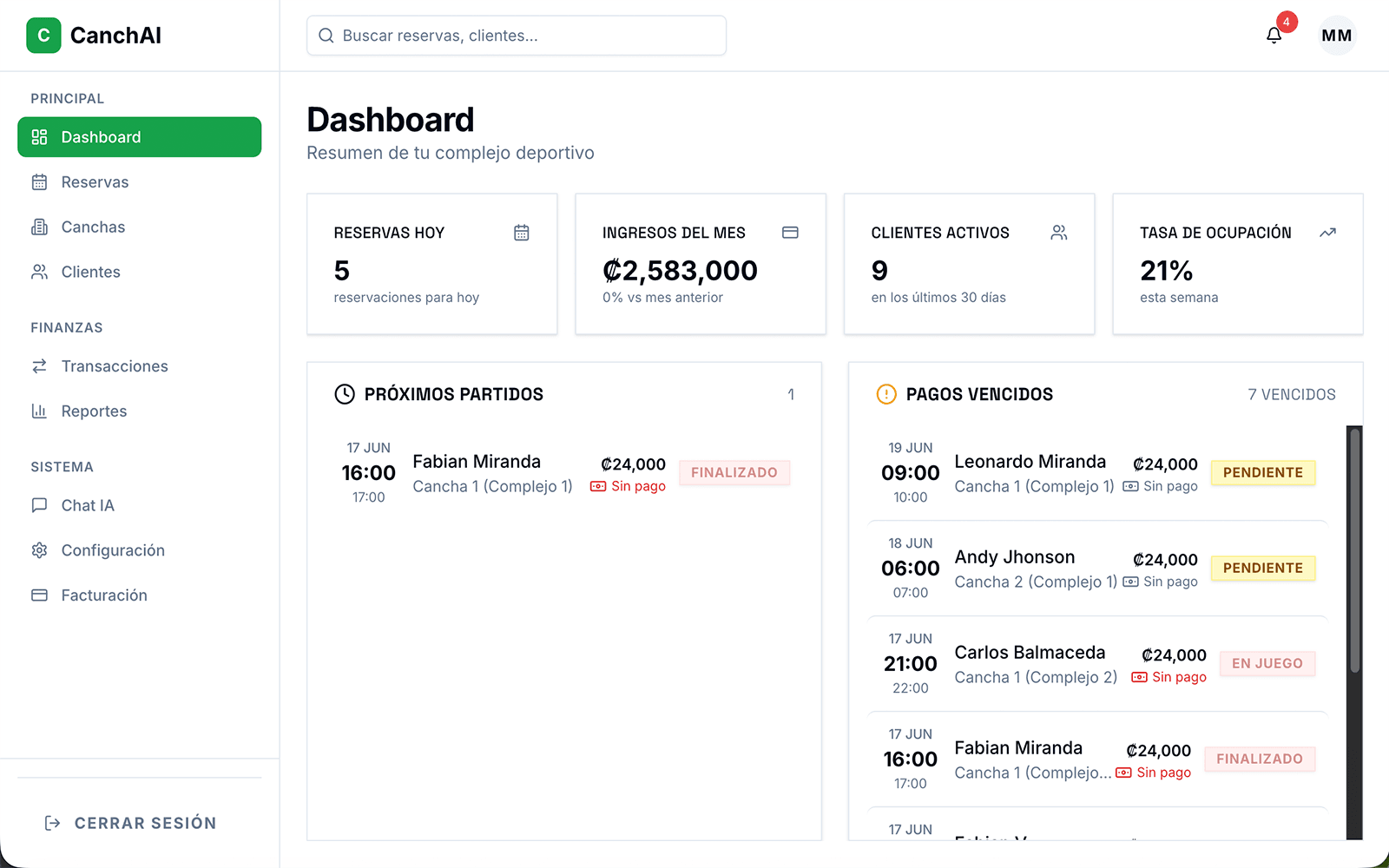The height and width of the screenshot is (868, 1389).
Task: Click the search magnifier icon
Action: point(326,36)
